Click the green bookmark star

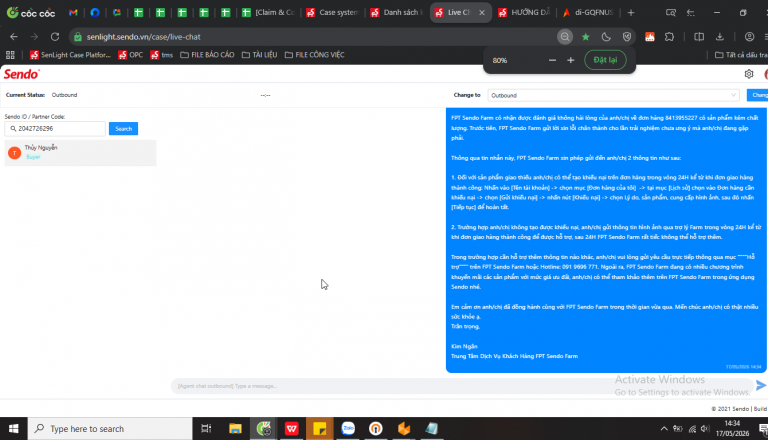click(585, 37)
